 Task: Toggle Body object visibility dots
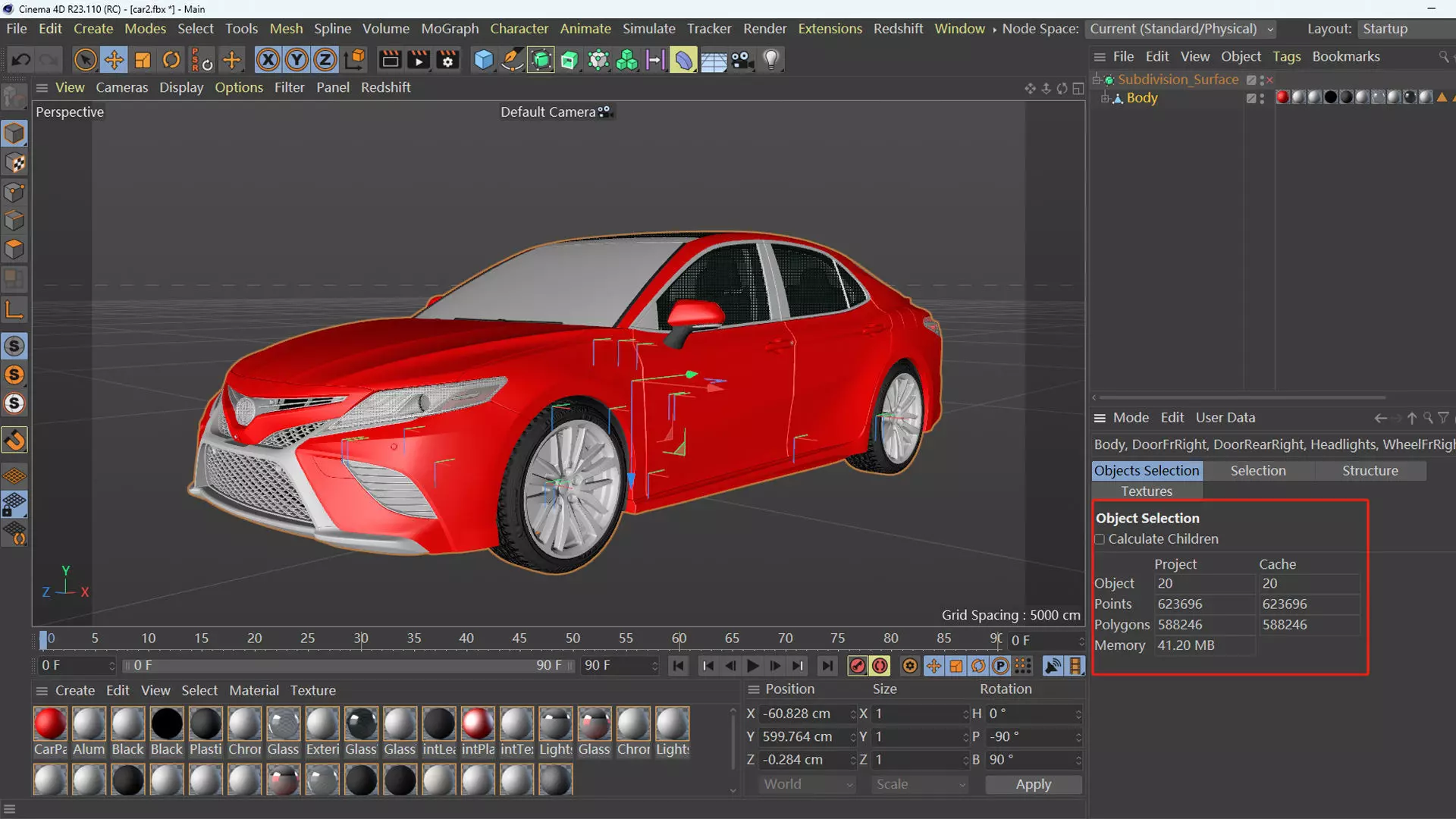(x=1262, y=99)
